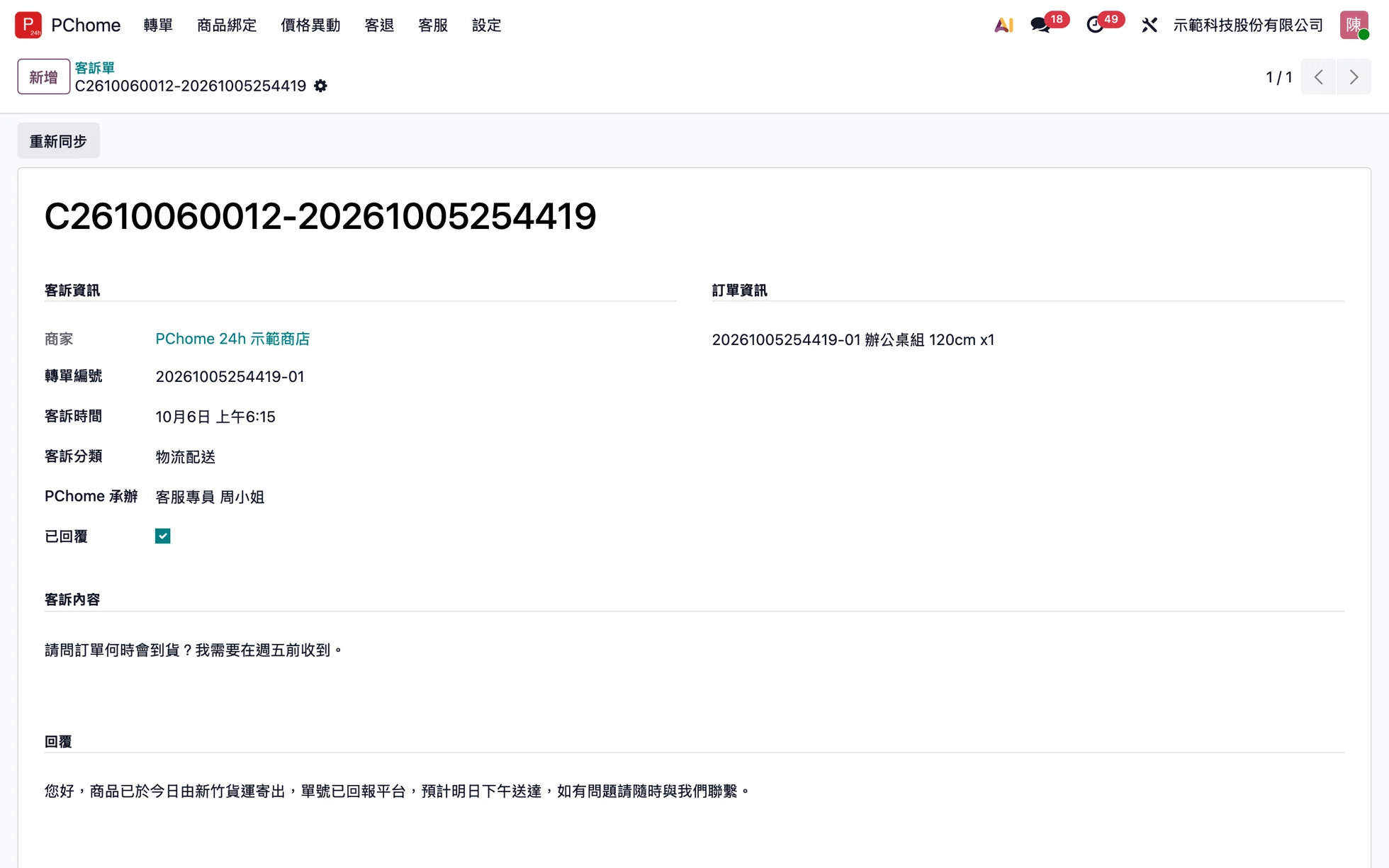The height and width of the screenshot is (868, 1389).
Task: Click the 訂單資訊 section header
Action: click(740, 290)
